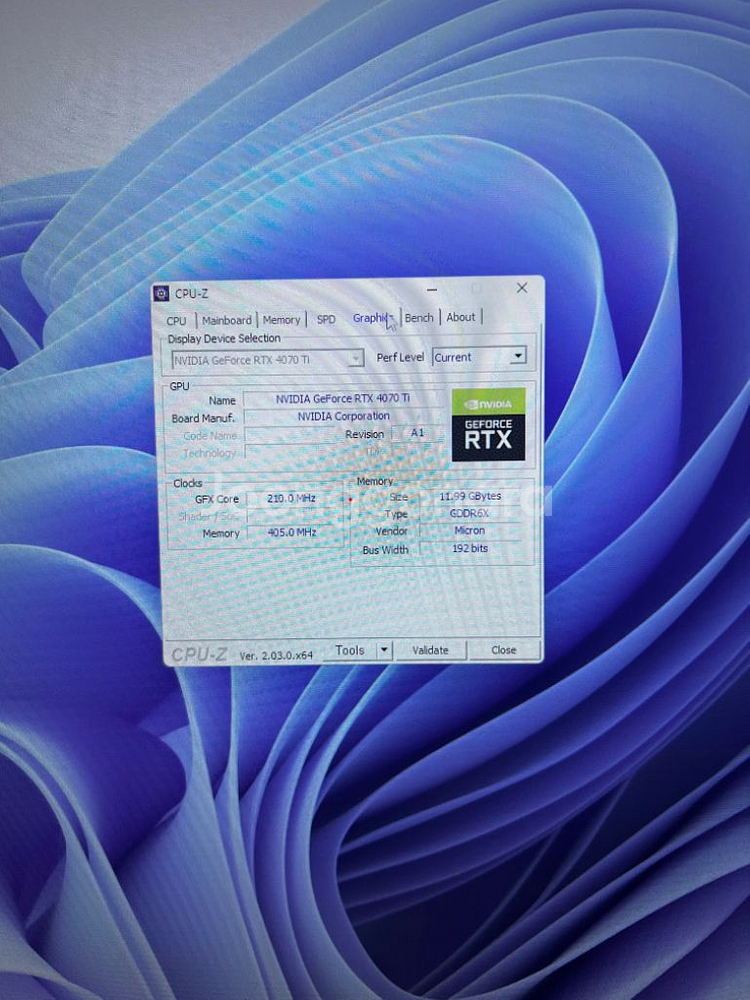Screen dimensions: 750x1000
Task: Click the NVIDIA GeForce RTX logo
Action: (489, 424)
